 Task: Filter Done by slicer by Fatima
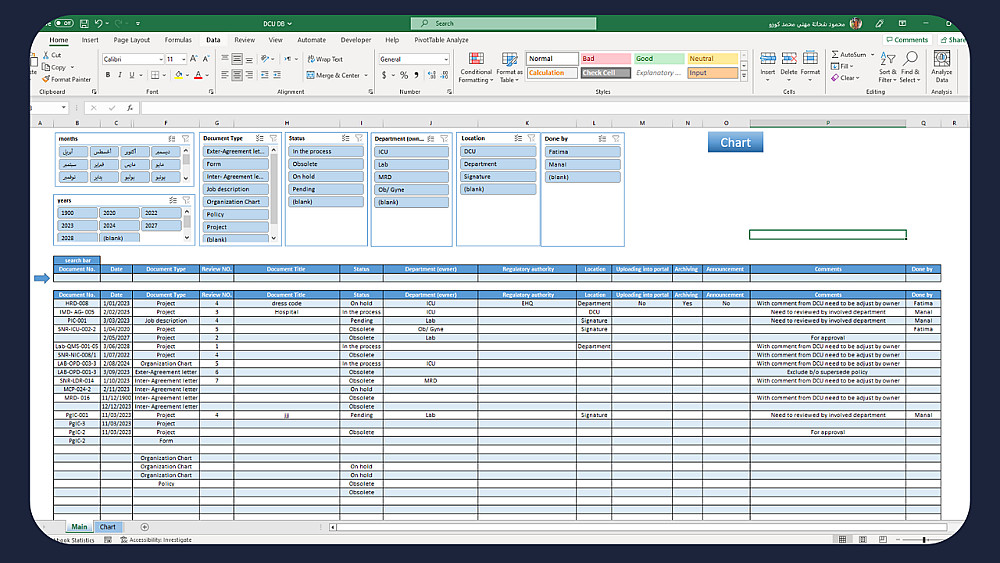tap(582, 152)
